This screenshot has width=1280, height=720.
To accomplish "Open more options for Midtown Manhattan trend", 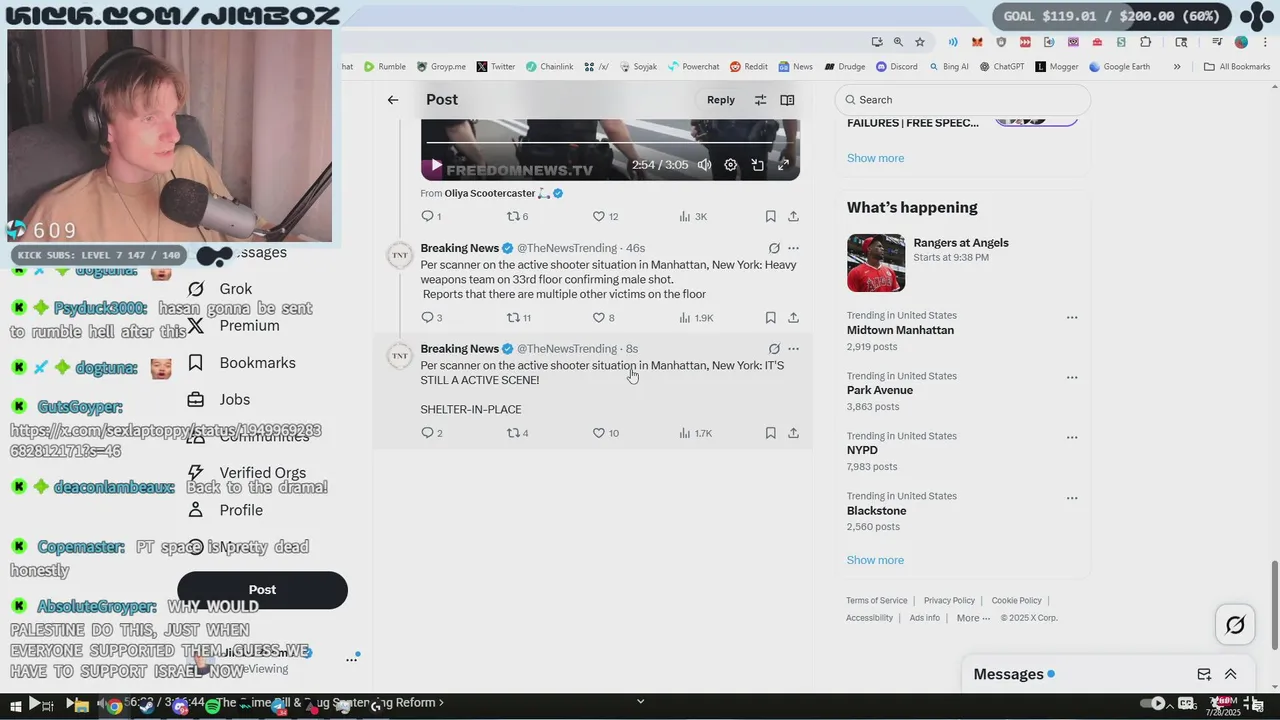I will [x=1072, y=318].
